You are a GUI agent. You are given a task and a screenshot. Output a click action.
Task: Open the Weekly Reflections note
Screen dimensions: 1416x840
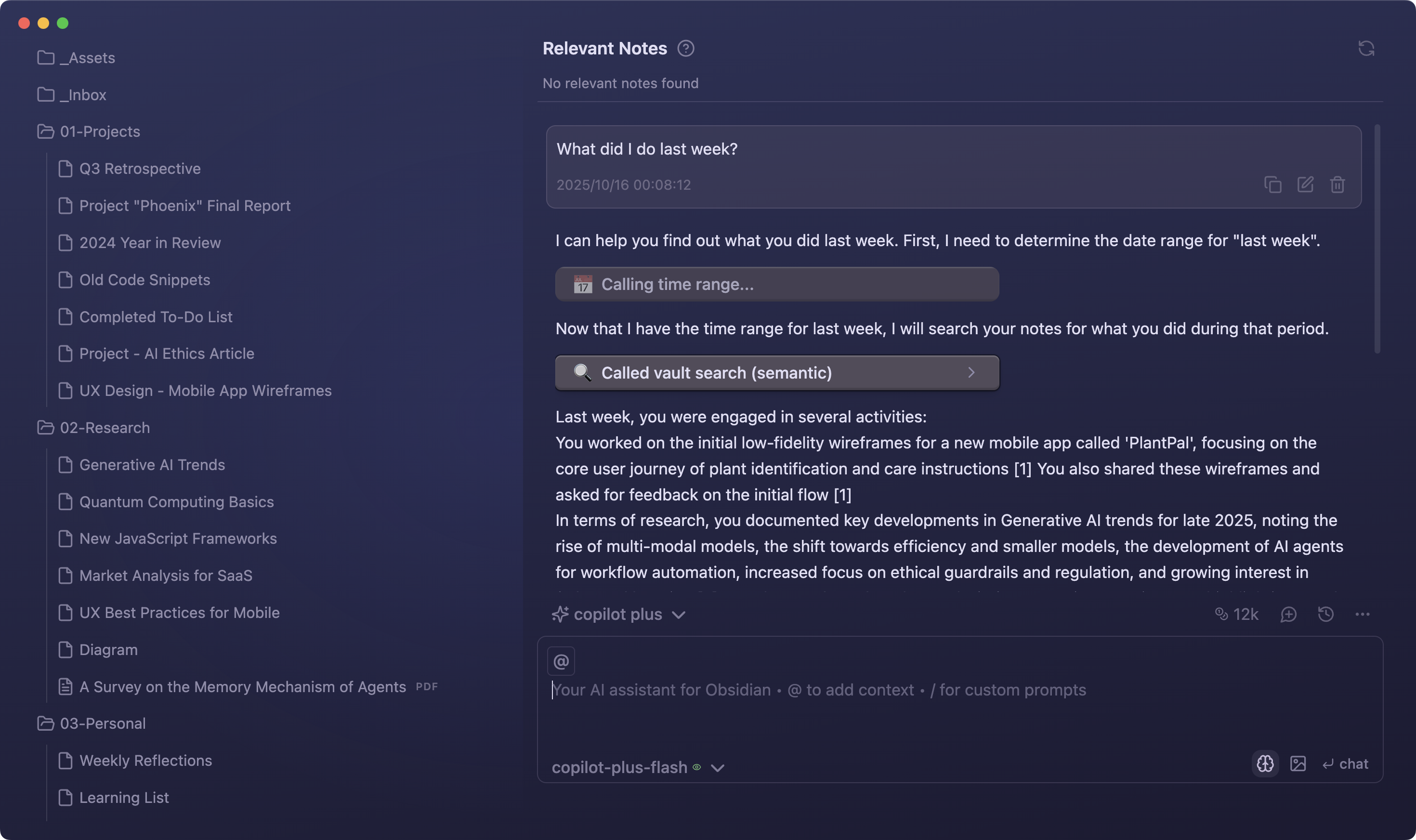click(145, 760)
